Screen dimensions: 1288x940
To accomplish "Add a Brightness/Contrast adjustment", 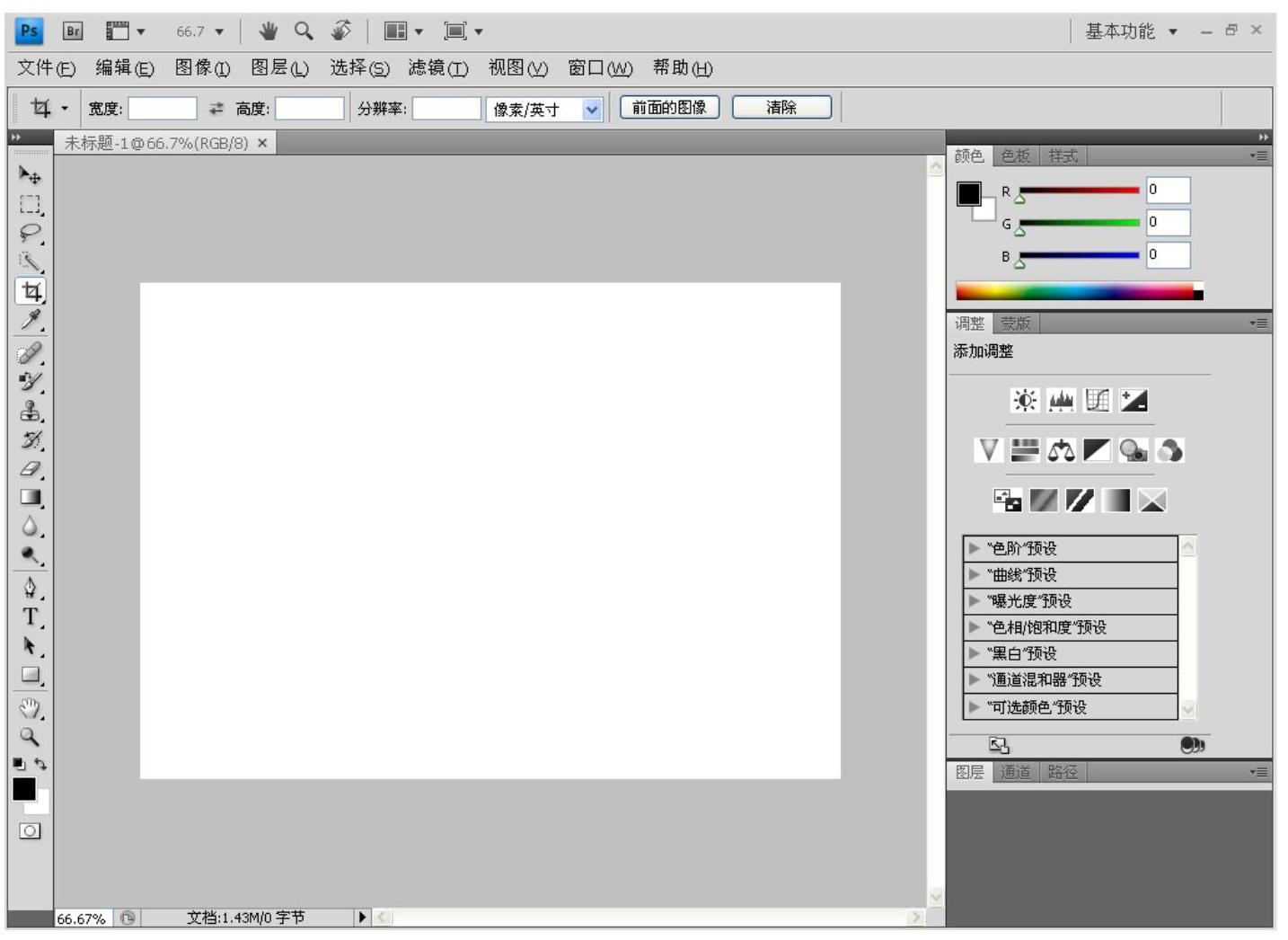I will (1024, 400).
